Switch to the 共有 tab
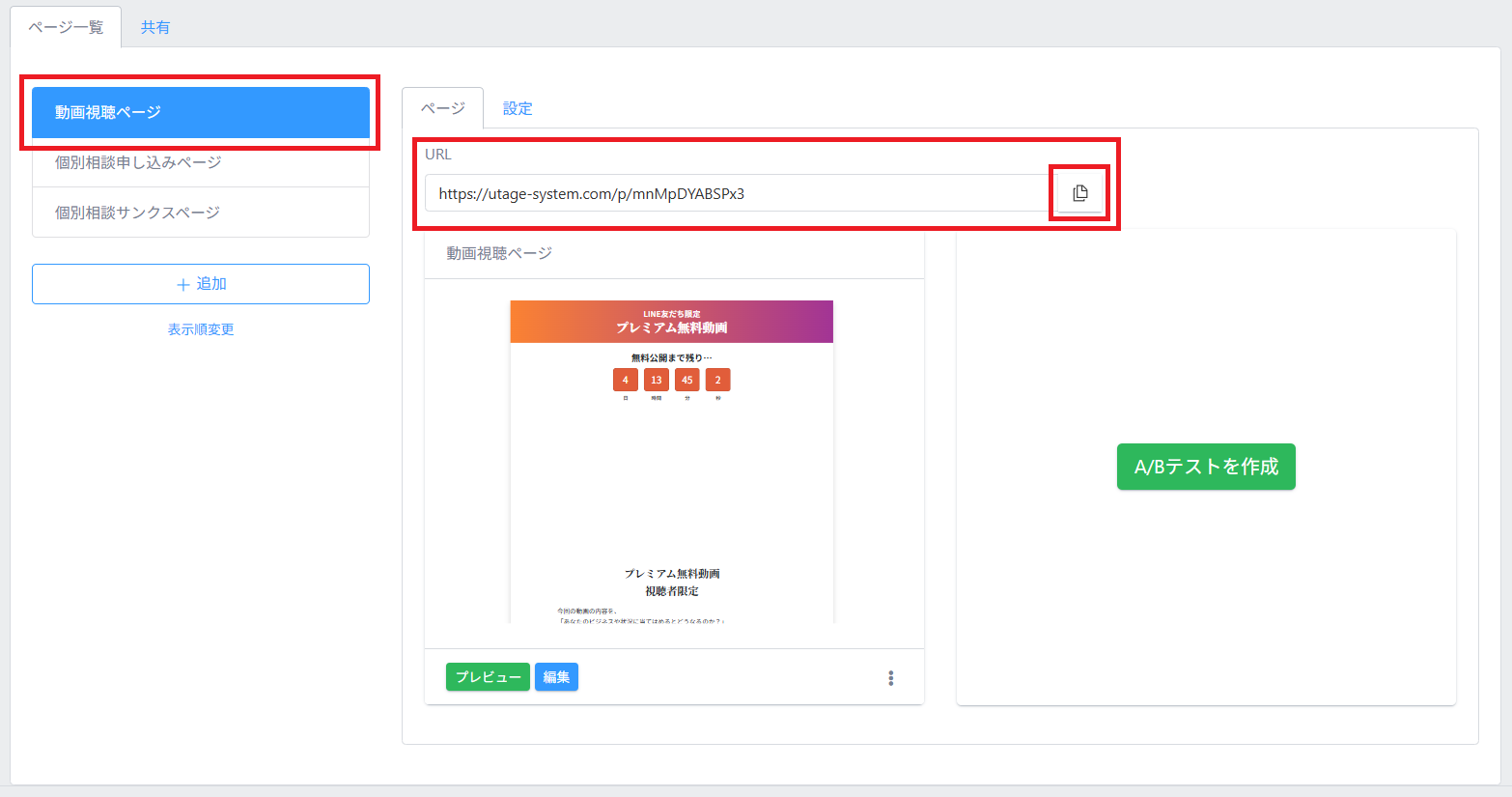Screen dimensions: 1512x797 (155, 27)
